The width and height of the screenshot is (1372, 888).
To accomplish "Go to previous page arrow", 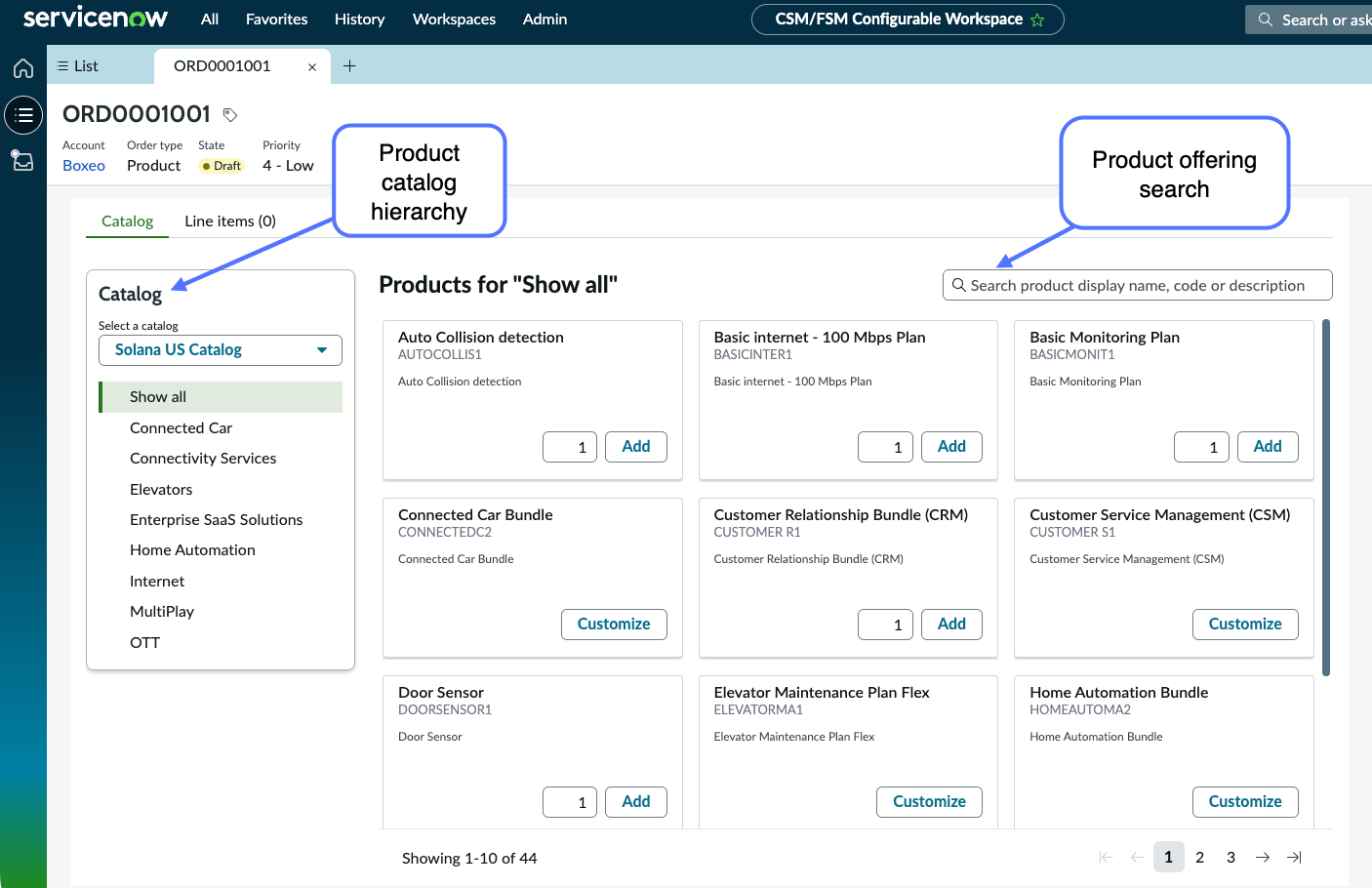I will [1137, 858].
